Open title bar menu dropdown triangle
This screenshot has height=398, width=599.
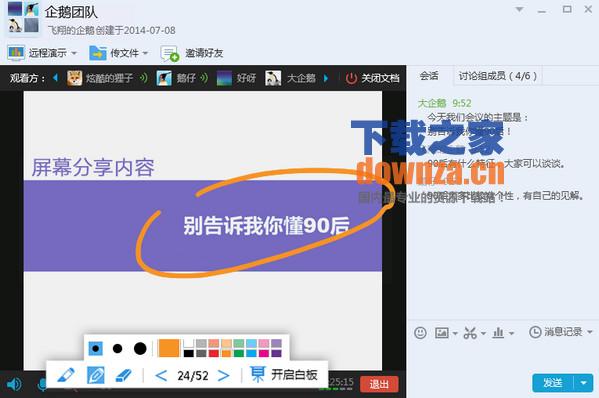(x=520, y=9)
